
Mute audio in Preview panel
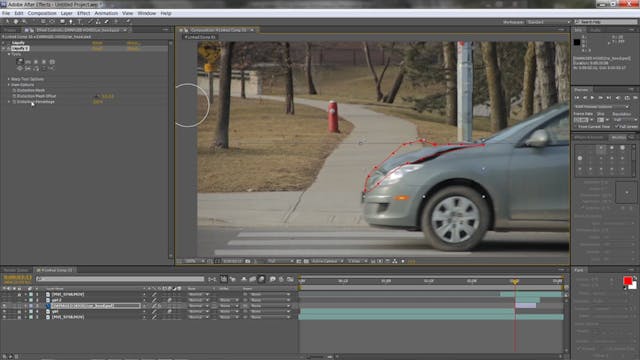coord(617,98)
